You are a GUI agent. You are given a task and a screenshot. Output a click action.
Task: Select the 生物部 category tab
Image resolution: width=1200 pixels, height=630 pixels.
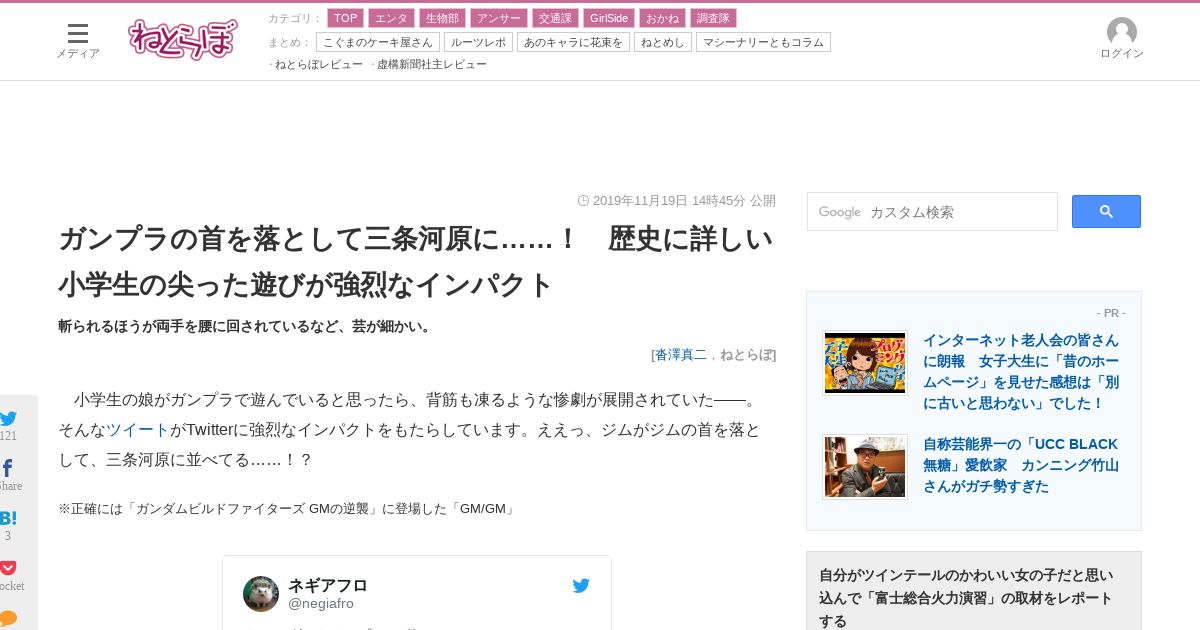coord(442,18)
